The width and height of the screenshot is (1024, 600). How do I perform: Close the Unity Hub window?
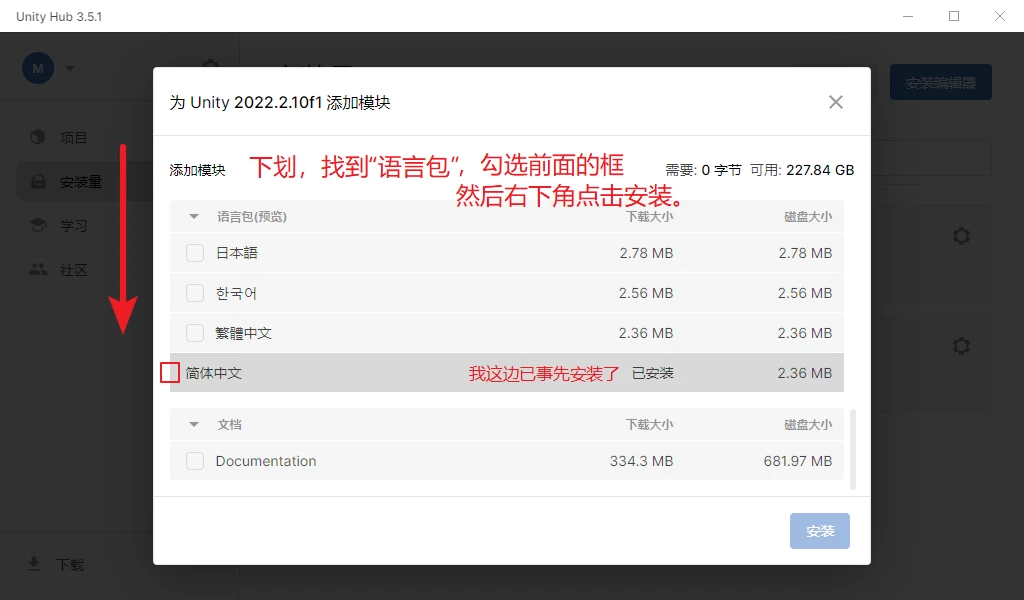999,16
